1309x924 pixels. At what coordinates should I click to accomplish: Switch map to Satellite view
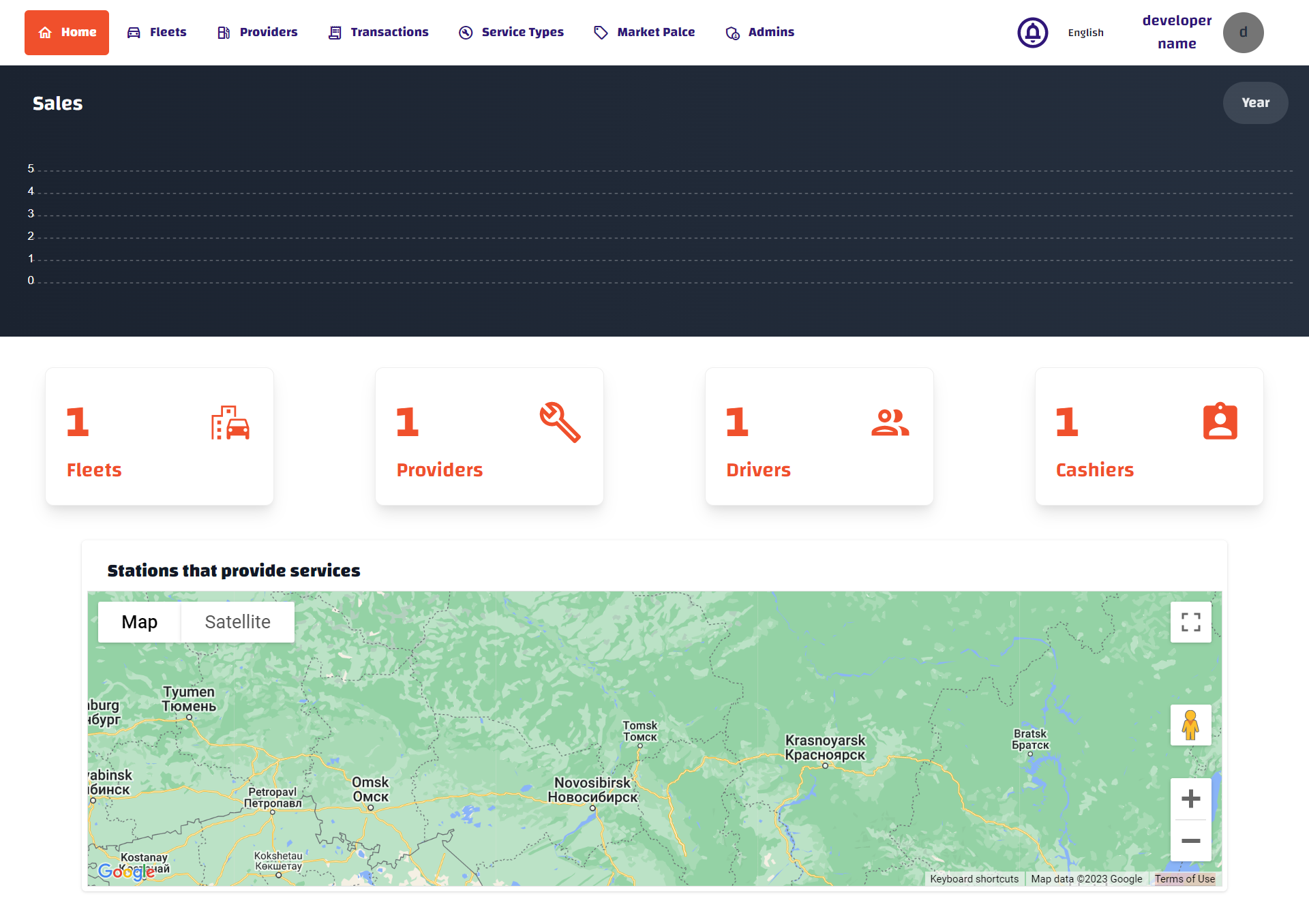coord(237,622)
